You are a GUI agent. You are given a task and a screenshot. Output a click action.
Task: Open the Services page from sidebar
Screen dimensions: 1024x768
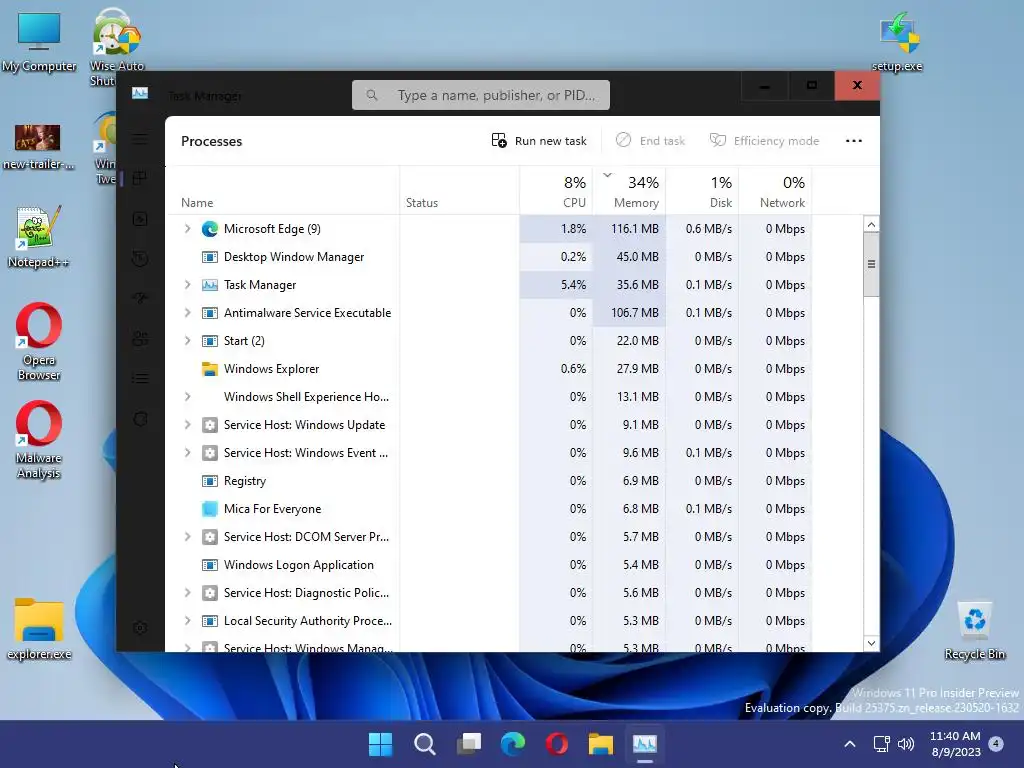[x=140, y=419]
